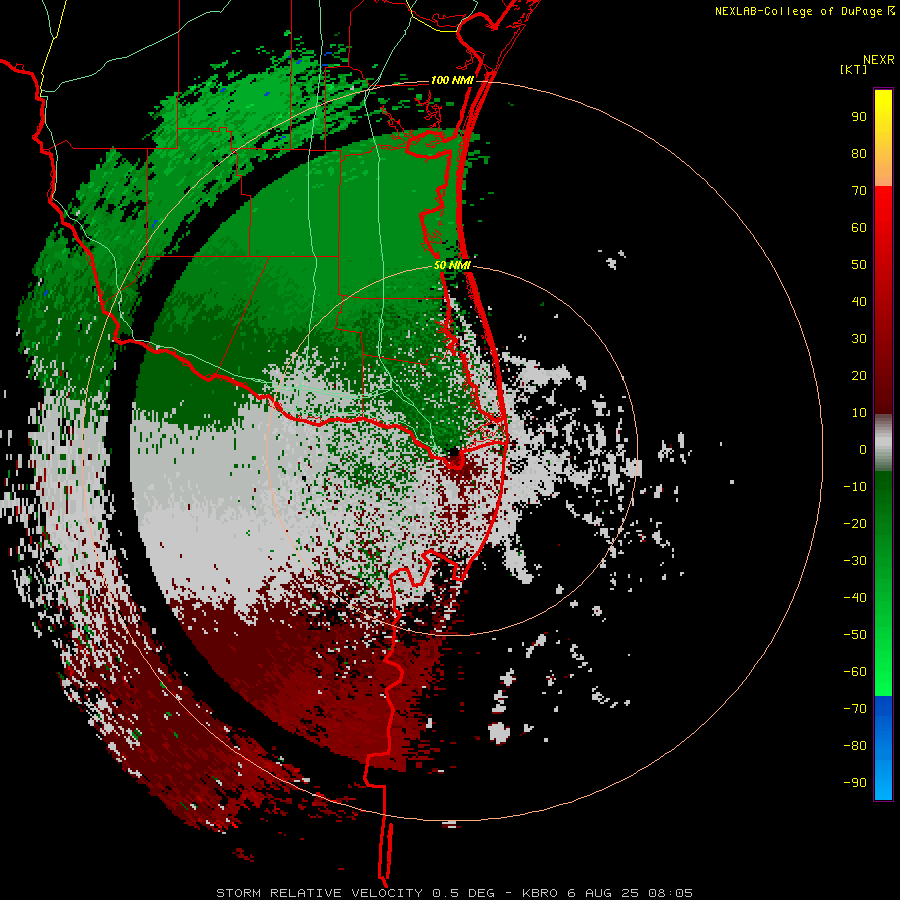Click the -10 legend value
The width and height of the screenshot is (900, 900).
(x=855, y=487)
